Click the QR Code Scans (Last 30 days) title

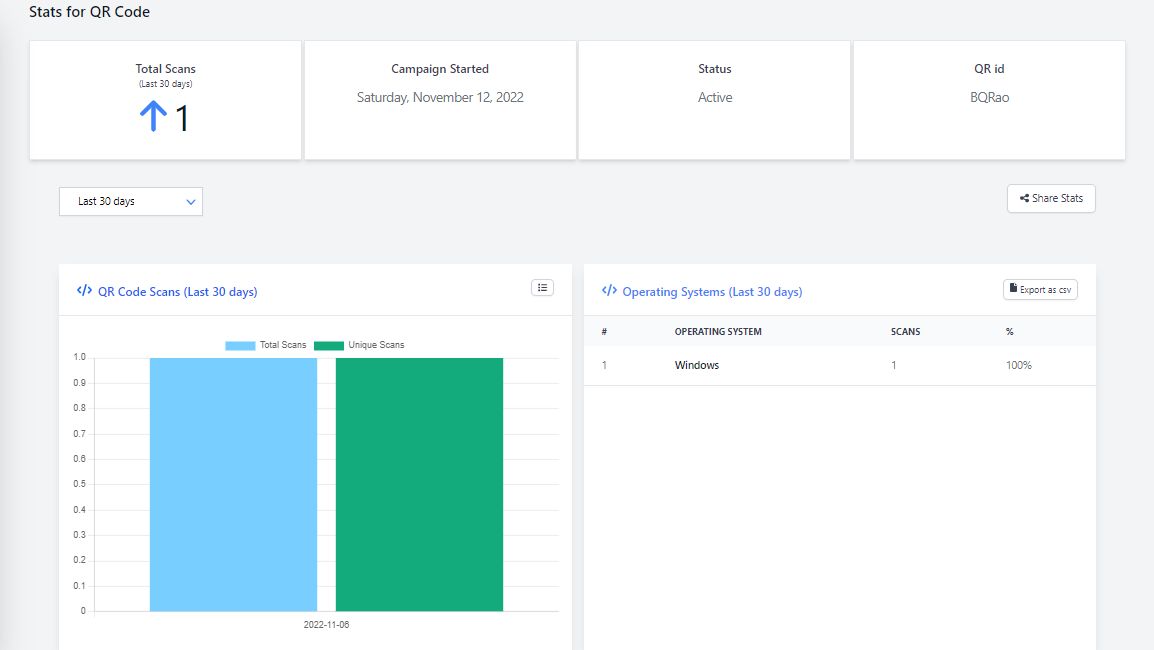177,292
